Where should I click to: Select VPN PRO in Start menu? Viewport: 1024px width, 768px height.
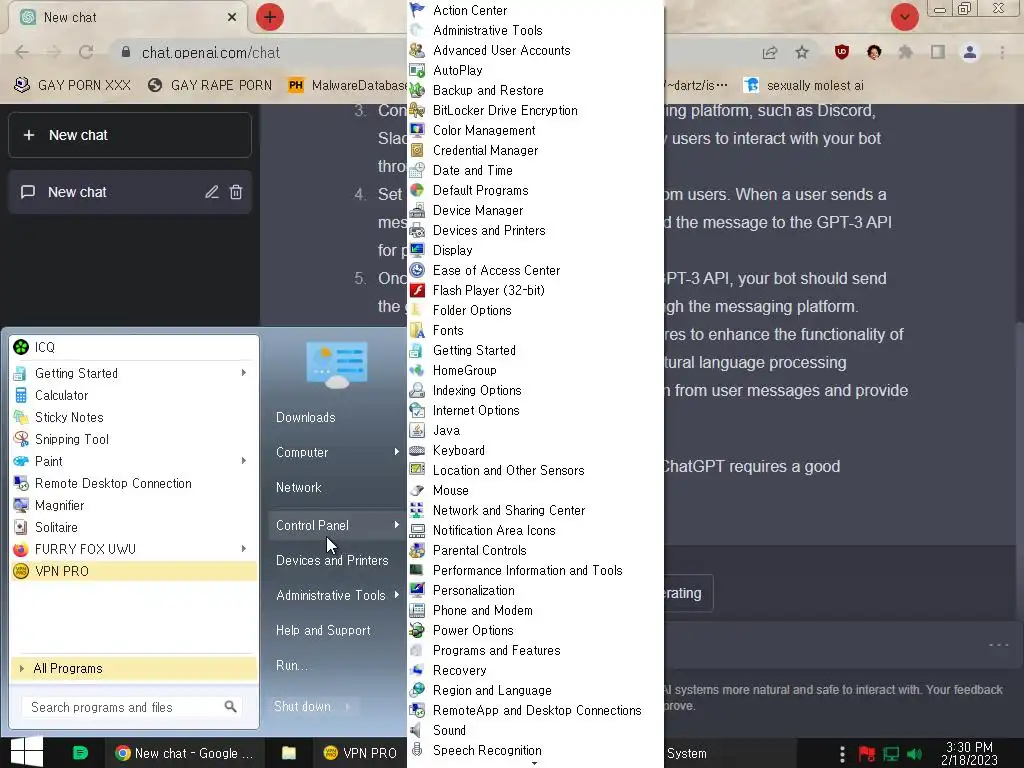tap(134, 571)
